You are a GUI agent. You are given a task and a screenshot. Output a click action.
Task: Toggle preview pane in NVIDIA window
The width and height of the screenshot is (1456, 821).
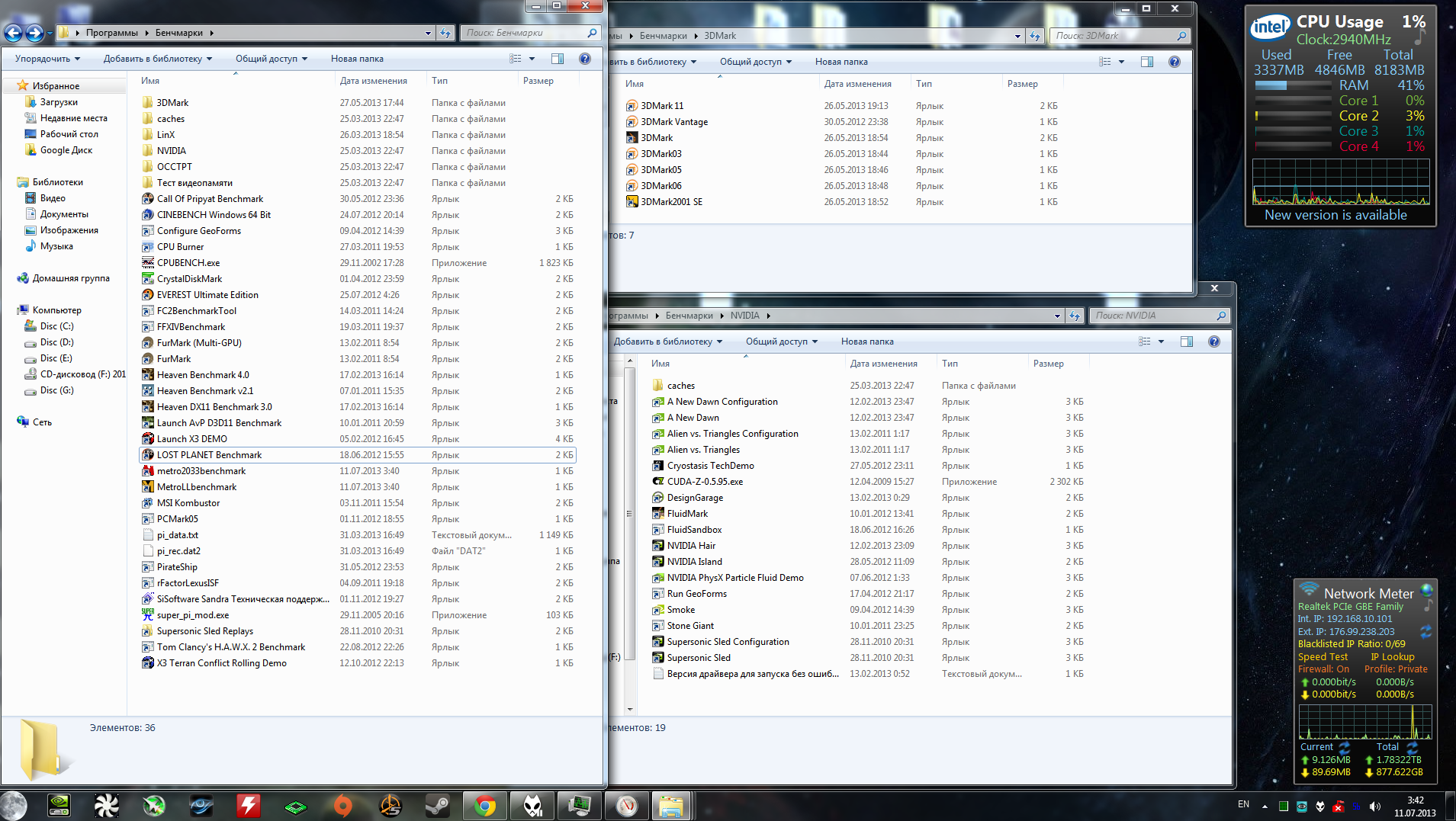[1187, 342]
